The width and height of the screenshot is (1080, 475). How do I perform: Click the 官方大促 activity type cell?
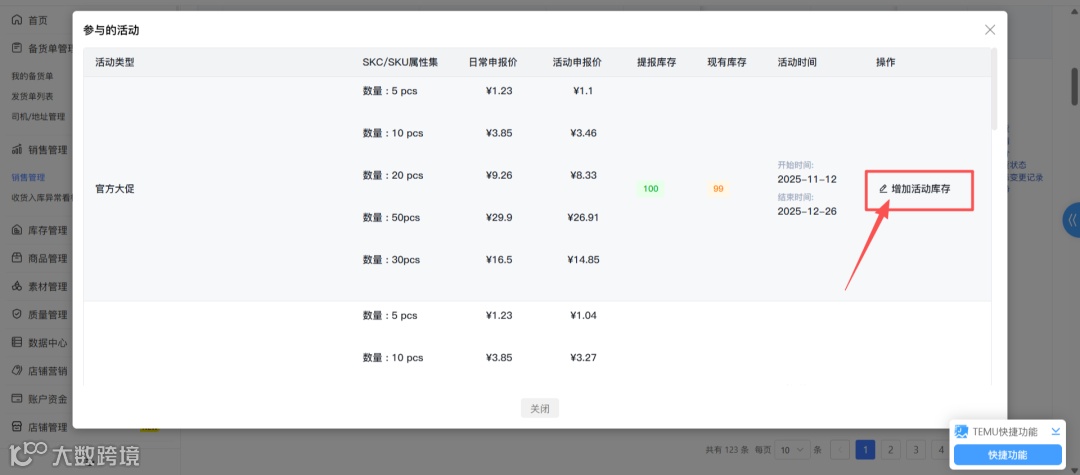click(x=114, y=189)
